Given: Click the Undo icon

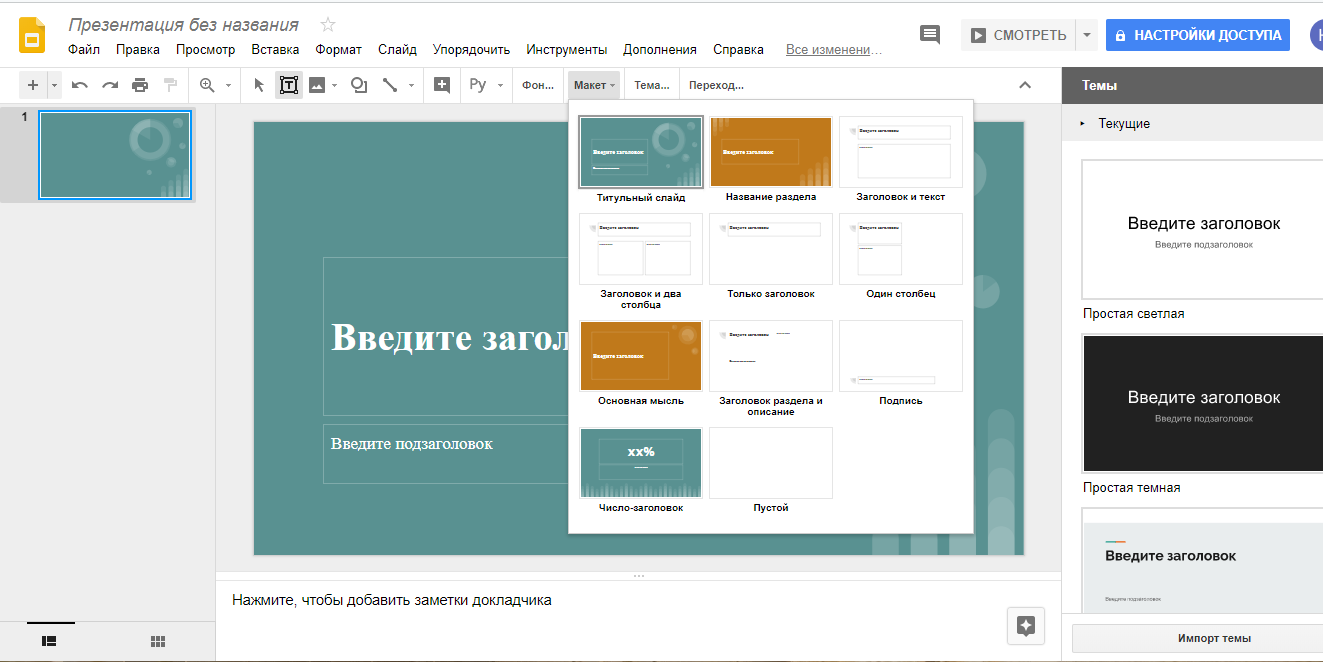Looking at the screenshot, I should click(79, 84).
